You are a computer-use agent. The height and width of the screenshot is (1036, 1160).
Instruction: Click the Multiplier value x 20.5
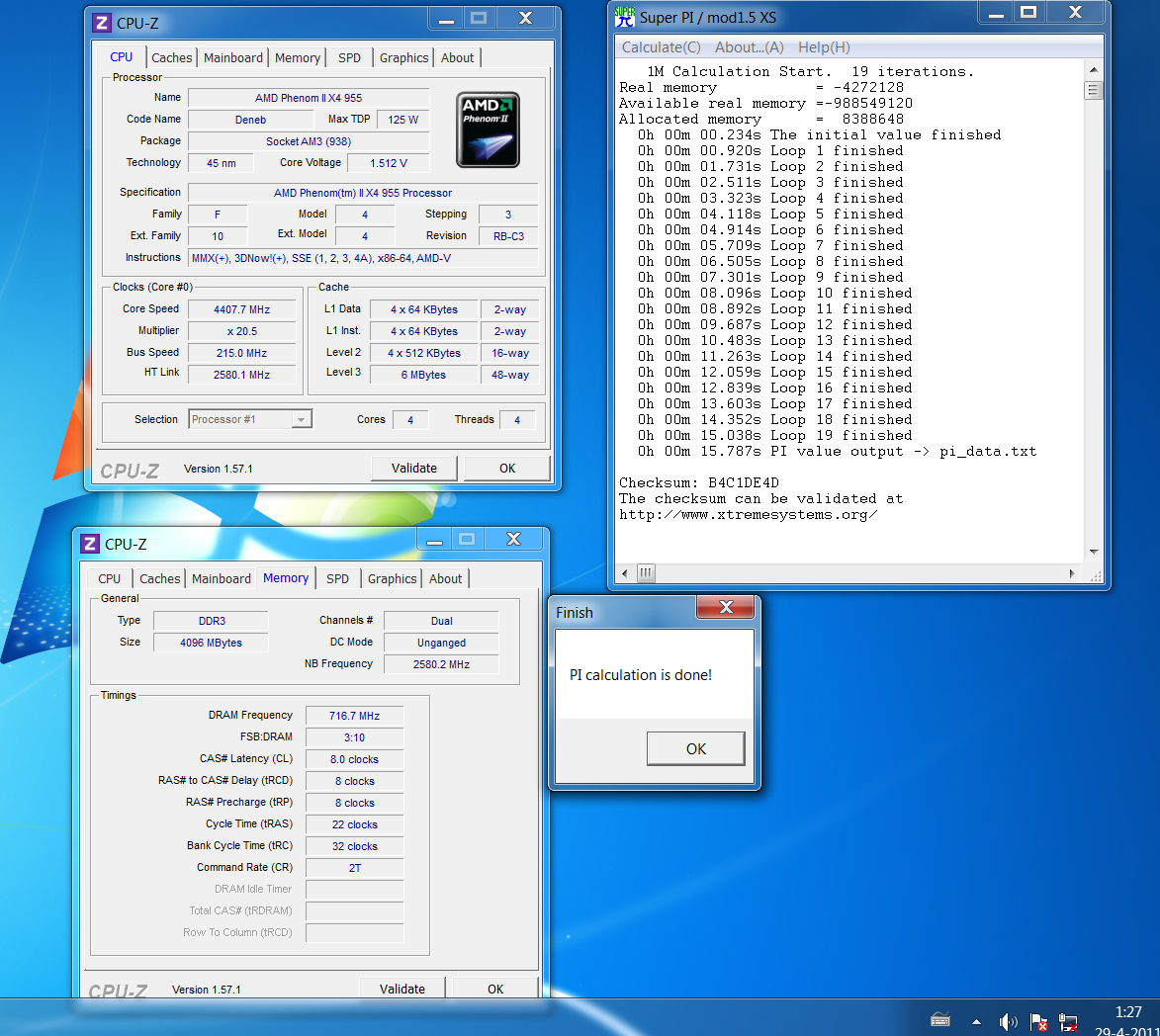(x=242, y=331)
